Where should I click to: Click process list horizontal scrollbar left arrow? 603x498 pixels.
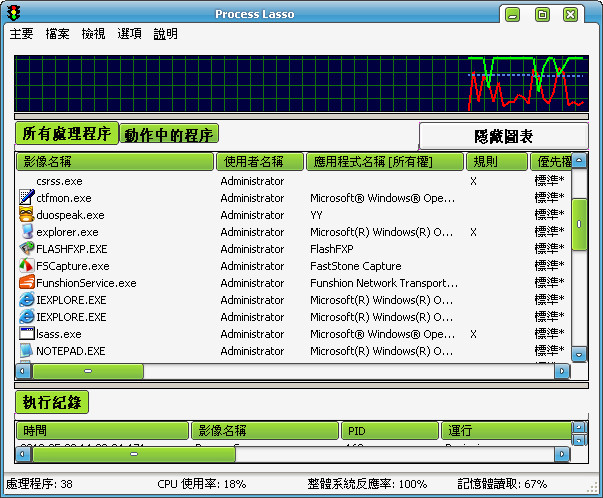[23, 371]
